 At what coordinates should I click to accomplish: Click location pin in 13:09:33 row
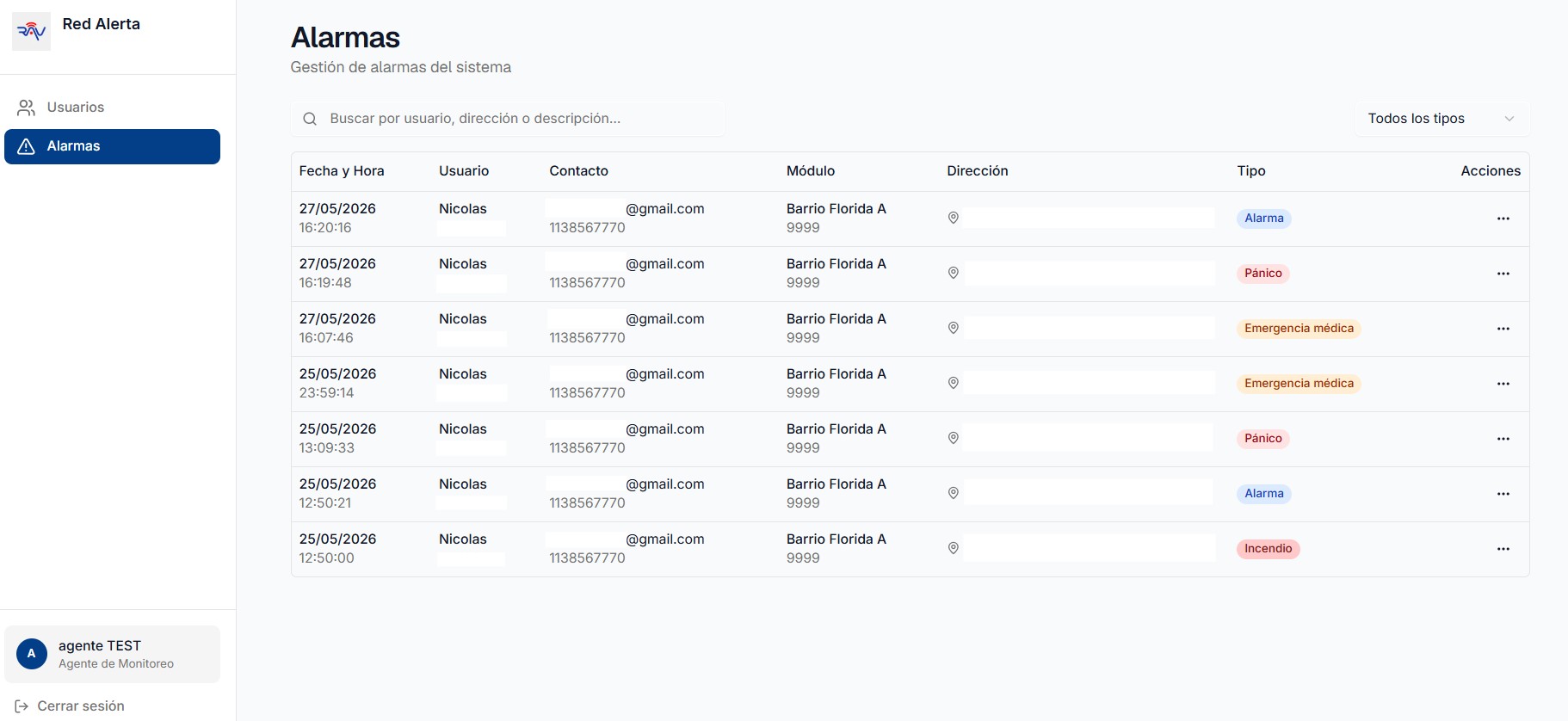click(953, 438)
